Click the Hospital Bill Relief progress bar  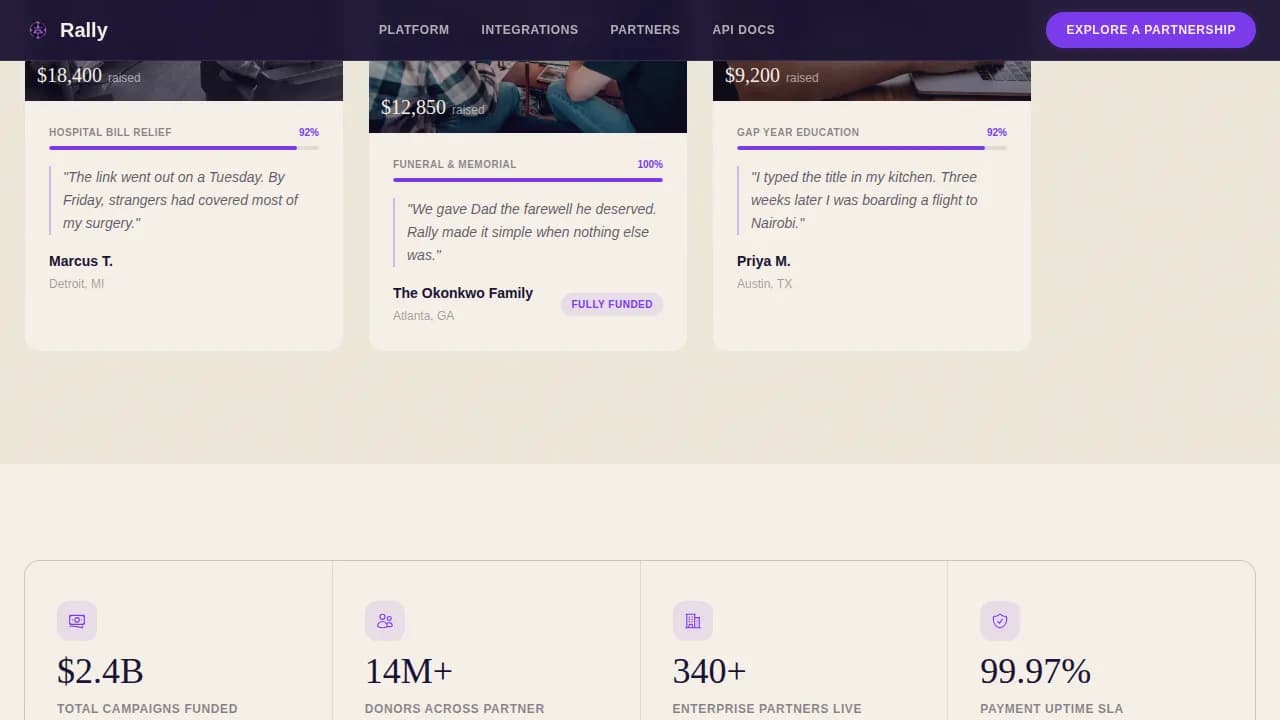coord(184,148)
